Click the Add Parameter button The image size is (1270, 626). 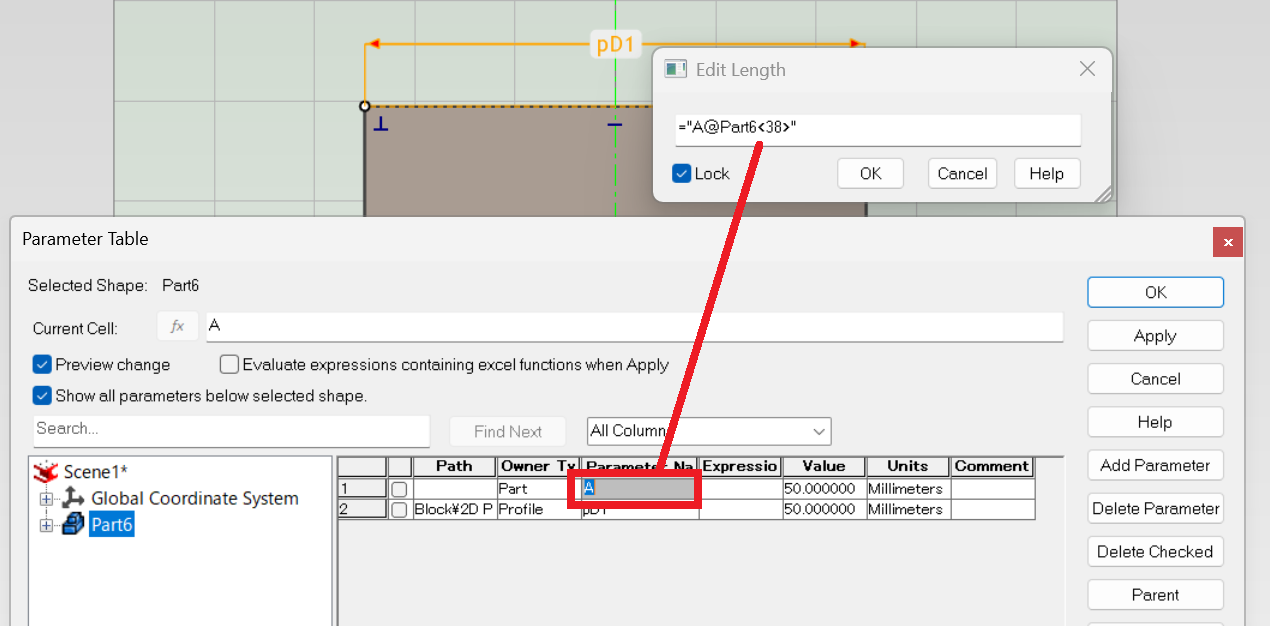coord(1155,465)
